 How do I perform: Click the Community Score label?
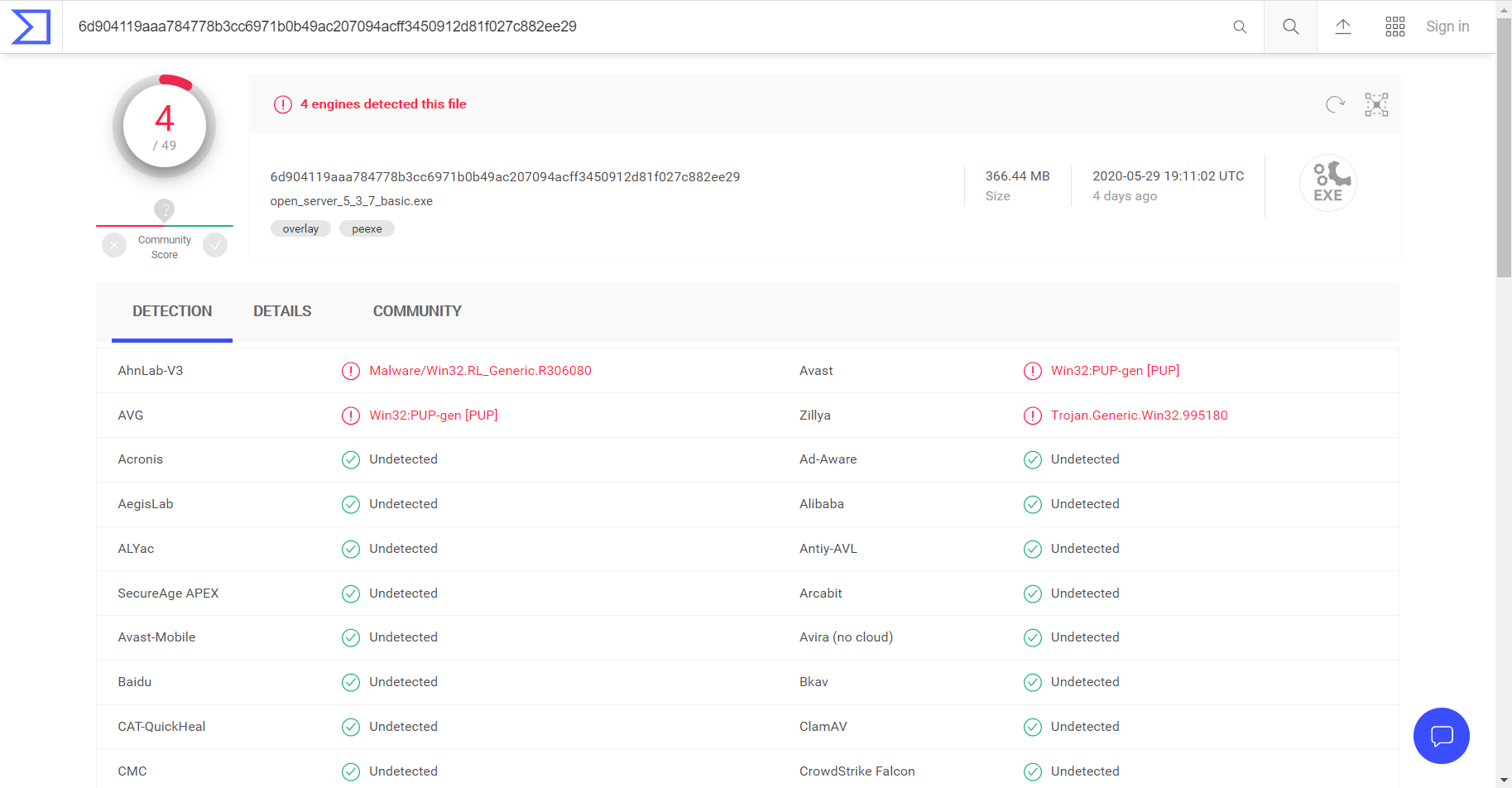pyautogui.click(x=165, y=247)
